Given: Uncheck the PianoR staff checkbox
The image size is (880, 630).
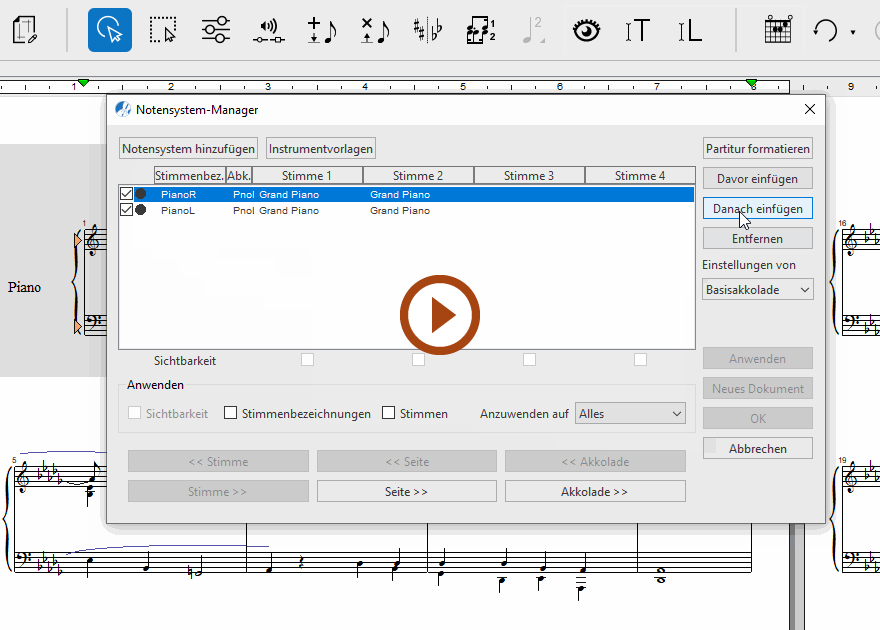Looking at the screenshot, I should (x=126, y=194).
